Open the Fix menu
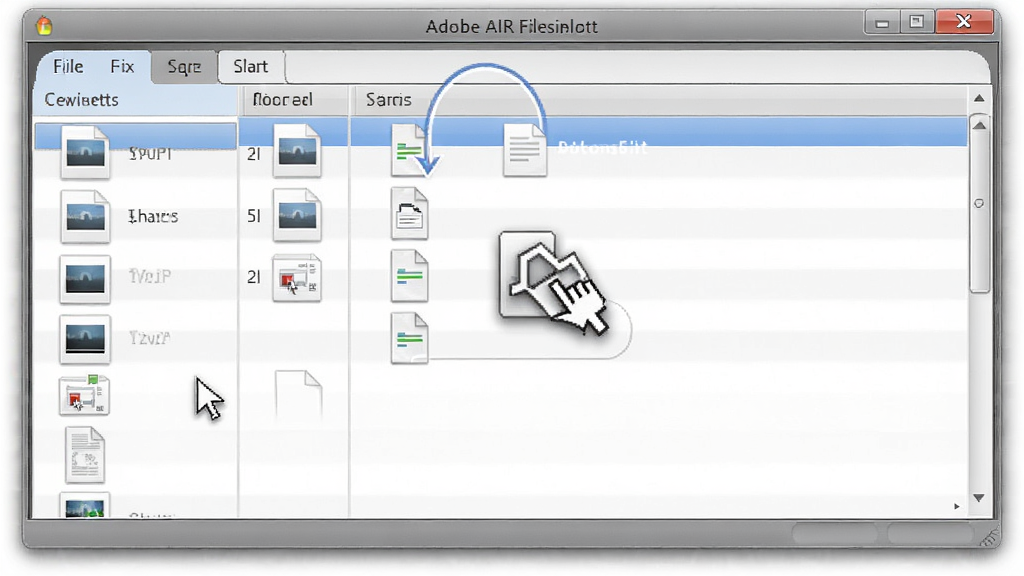 122,67
